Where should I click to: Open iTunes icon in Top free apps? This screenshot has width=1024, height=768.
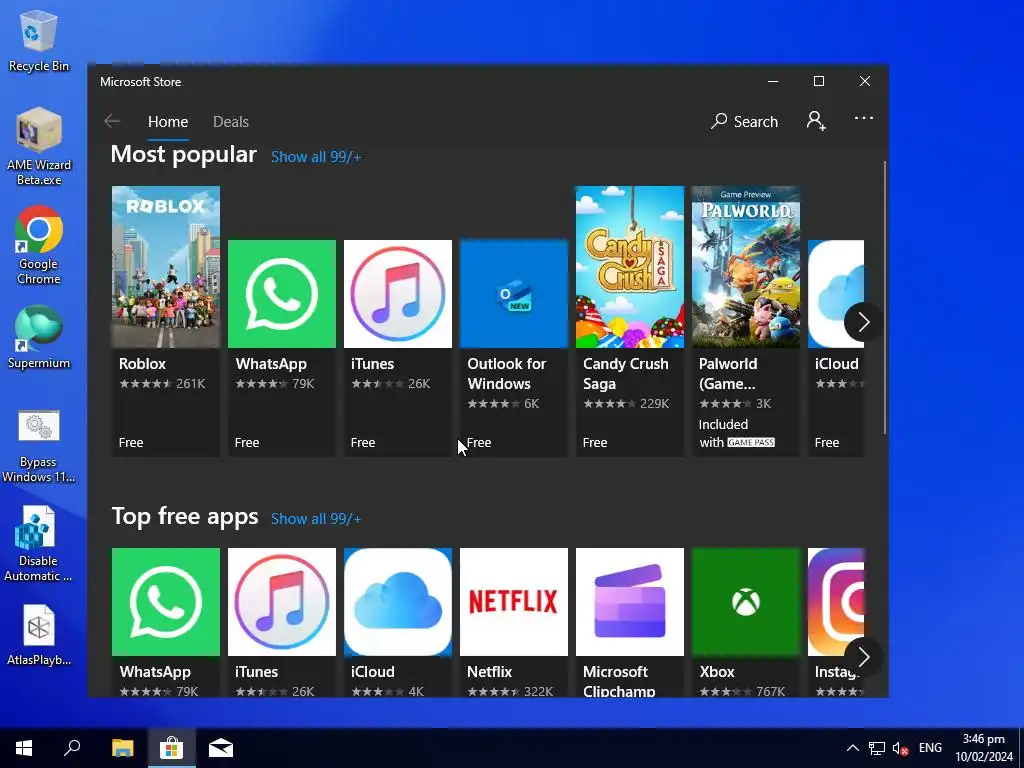pos(281,601)
